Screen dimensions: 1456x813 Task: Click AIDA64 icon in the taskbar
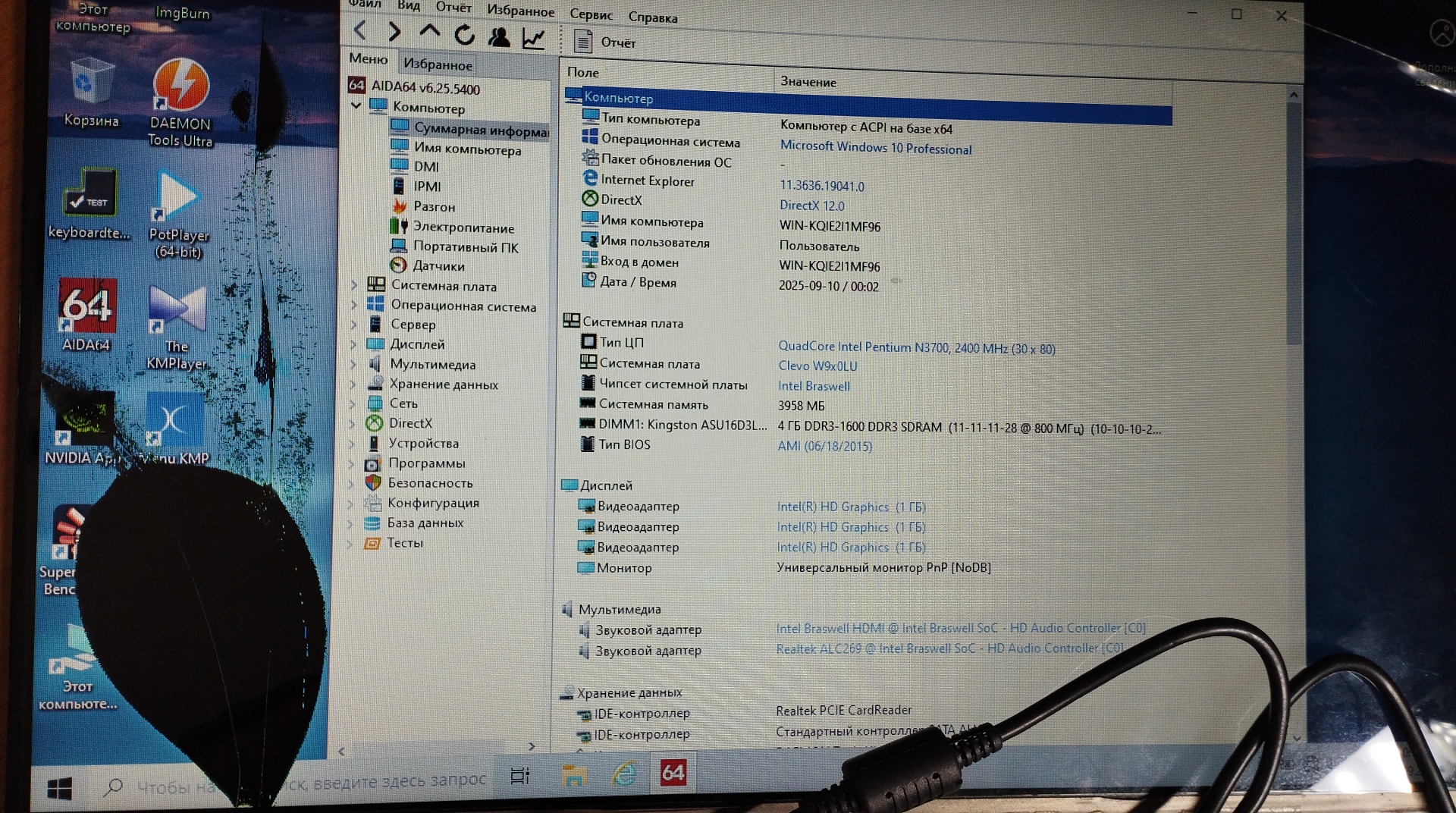coord(673,773)
